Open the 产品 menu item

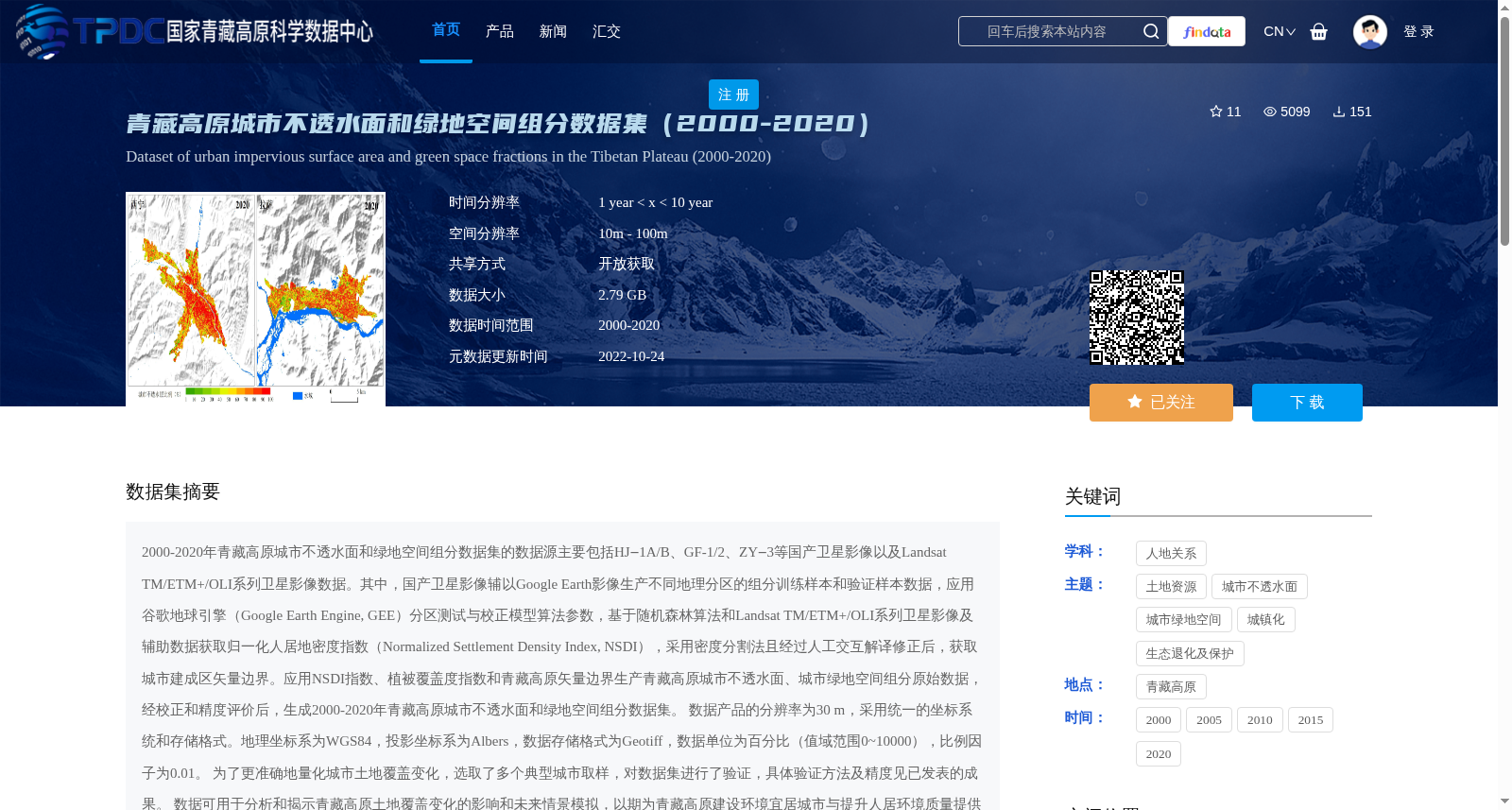(500, 31)
